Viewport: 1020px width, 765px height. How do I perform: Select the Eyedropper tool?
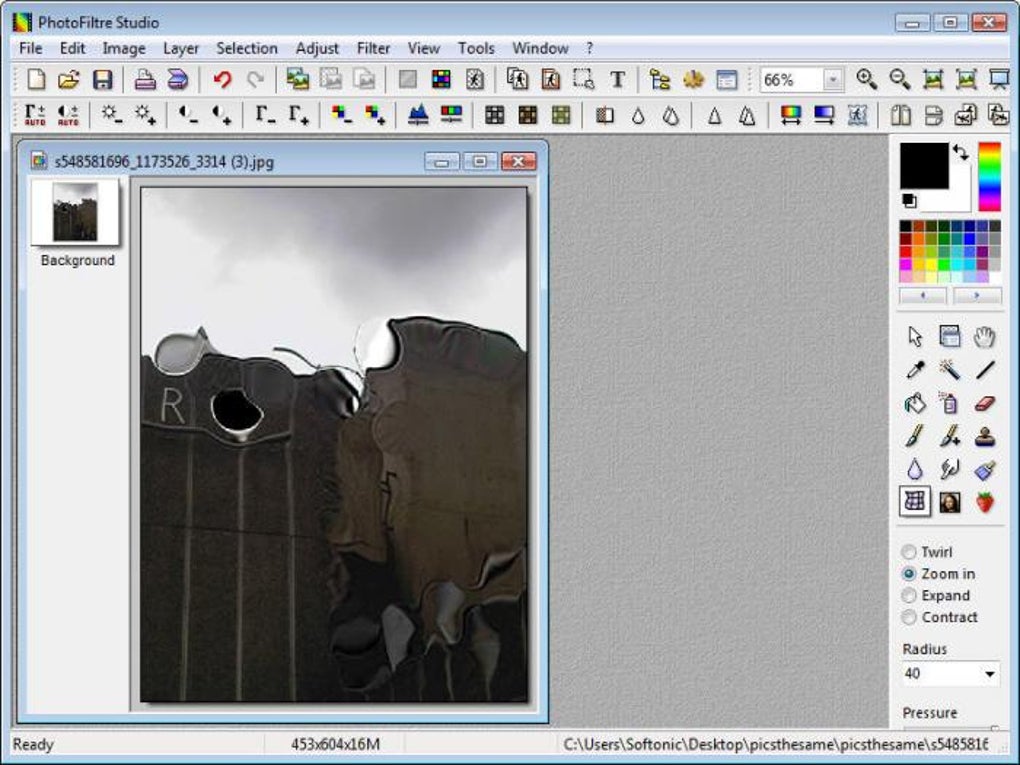(x=915, y=369)
